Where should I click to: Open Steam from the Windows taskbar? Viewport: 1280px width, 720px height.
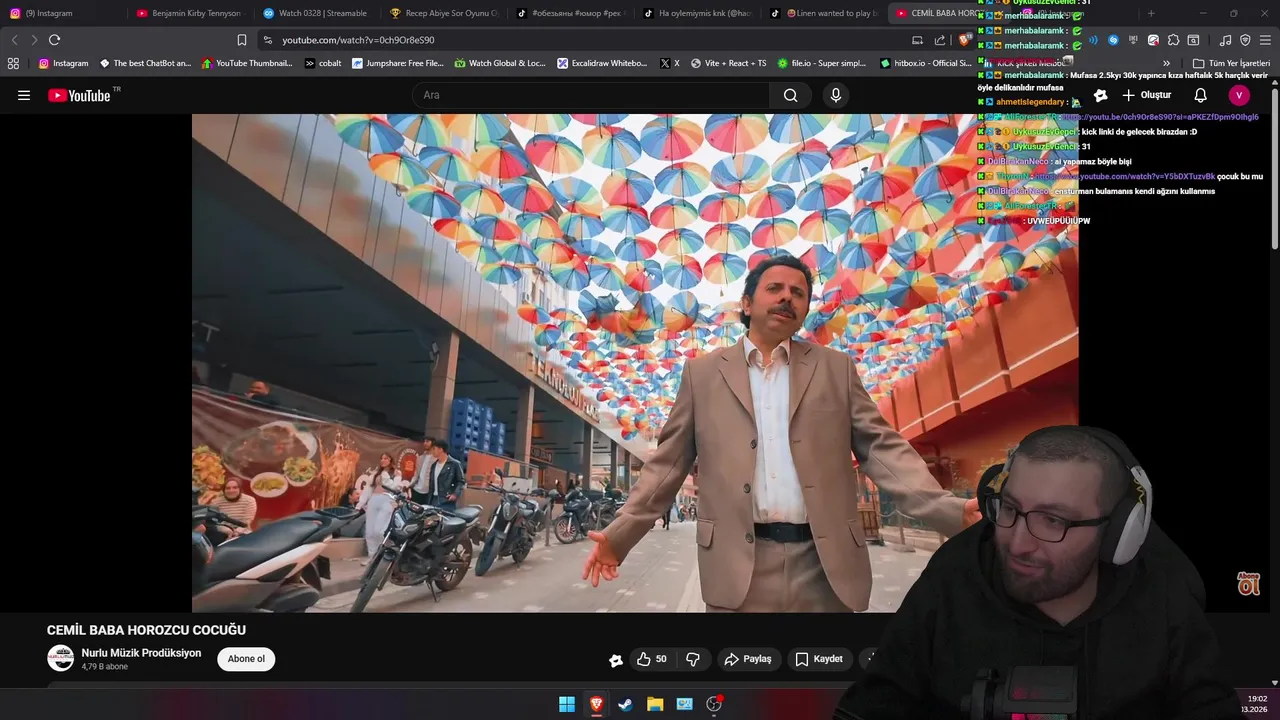626,704
